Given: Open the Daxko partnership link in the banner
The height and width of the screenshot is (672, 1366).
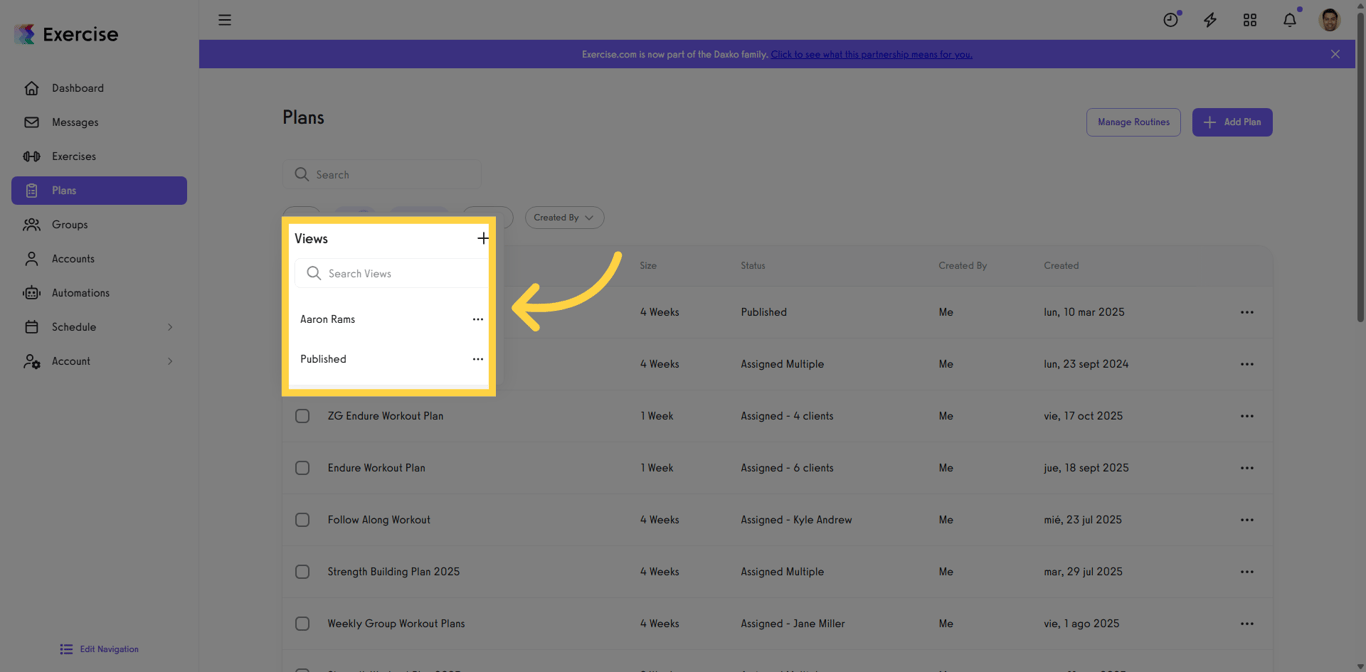Looking at the screenshot, I should [871, 54].
